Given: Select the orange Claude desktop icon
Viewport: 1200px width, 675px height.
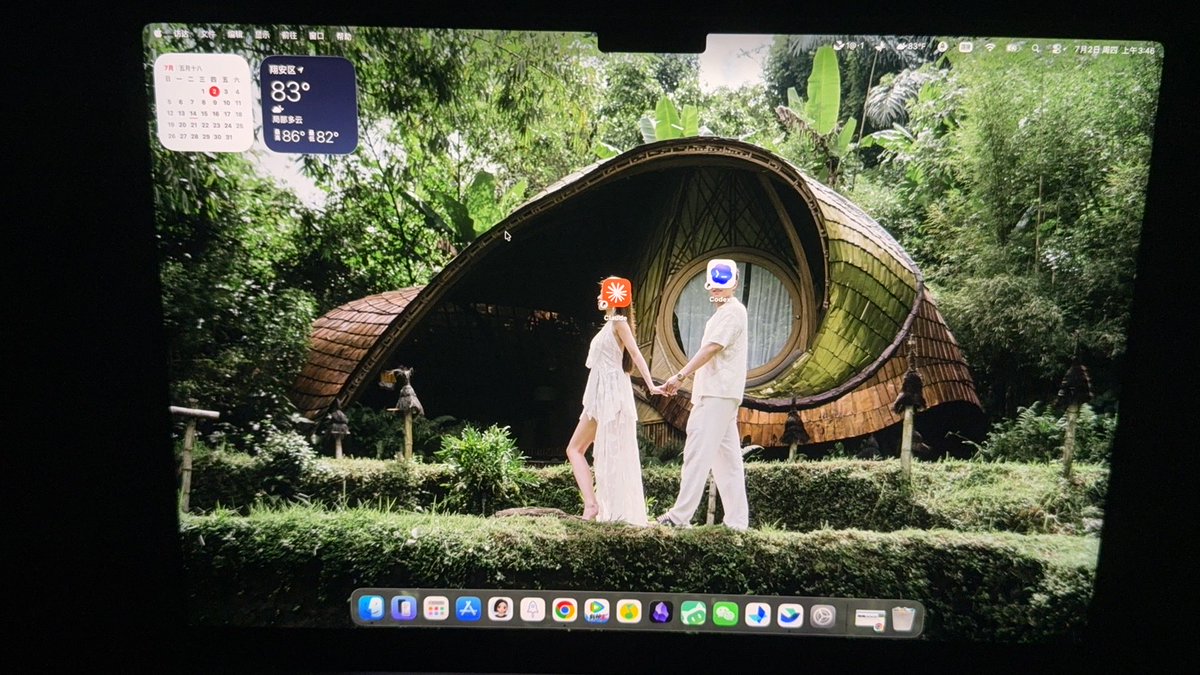Looking at the screenshot, I should coord(615,293).
